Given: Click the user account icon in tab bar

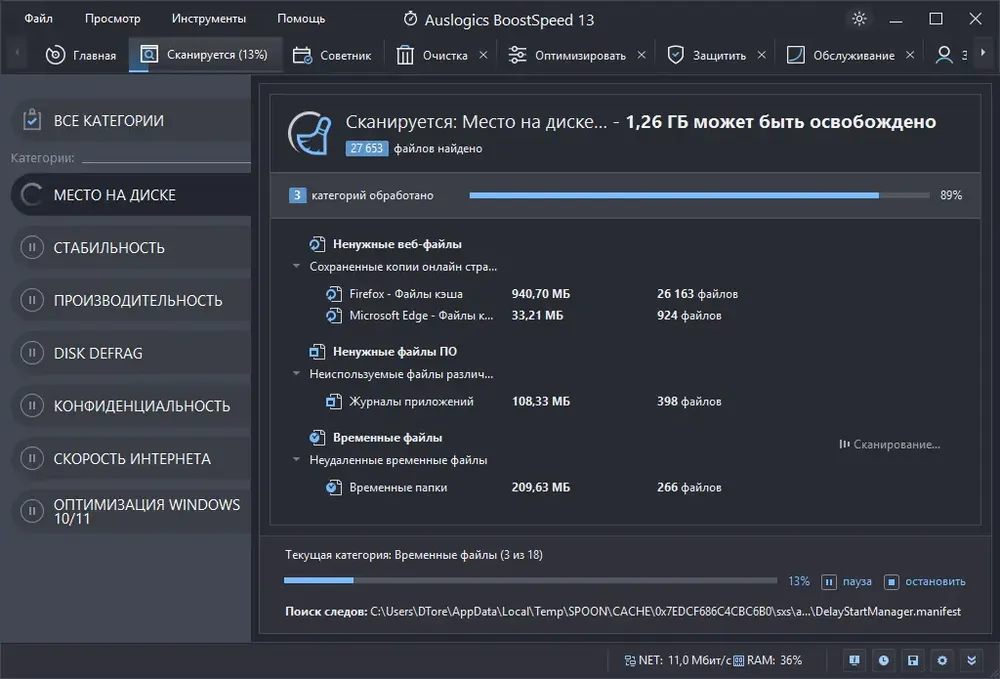Looking at the screenshot, I should (x=944, y=55).
